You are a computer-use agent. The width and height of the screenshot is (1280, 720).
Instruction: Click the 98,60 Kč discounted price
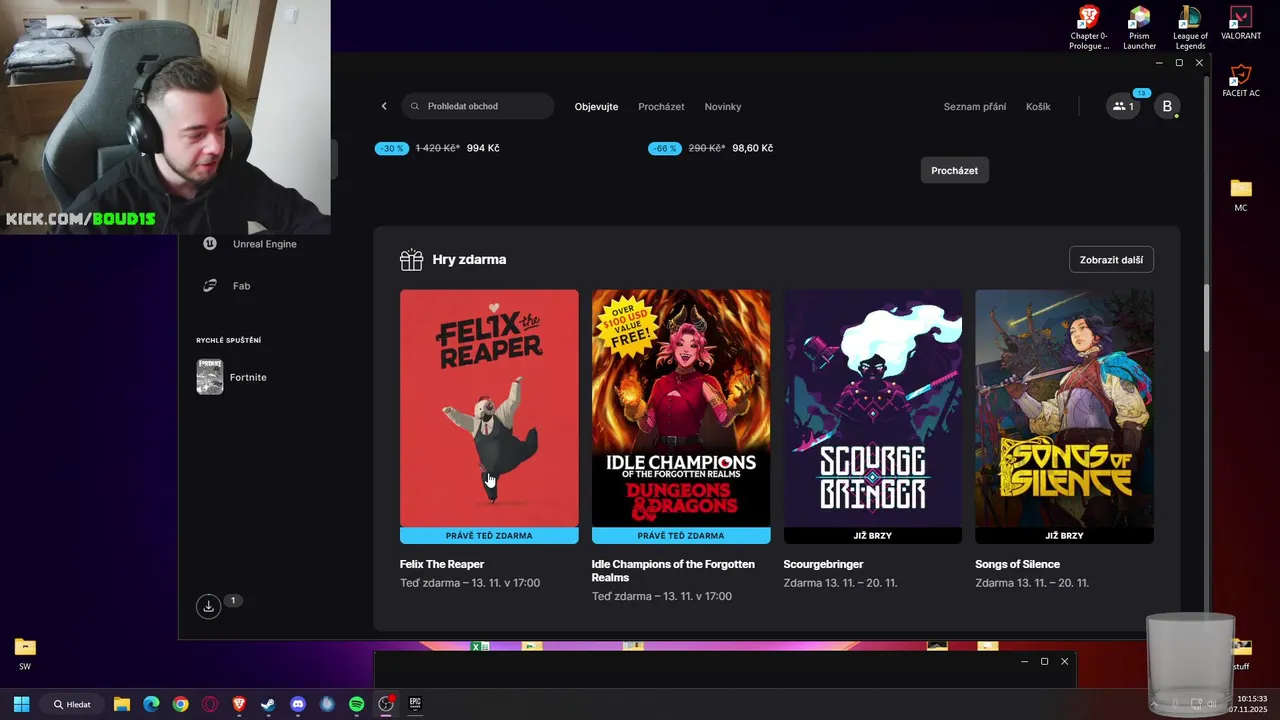(753, 148)
